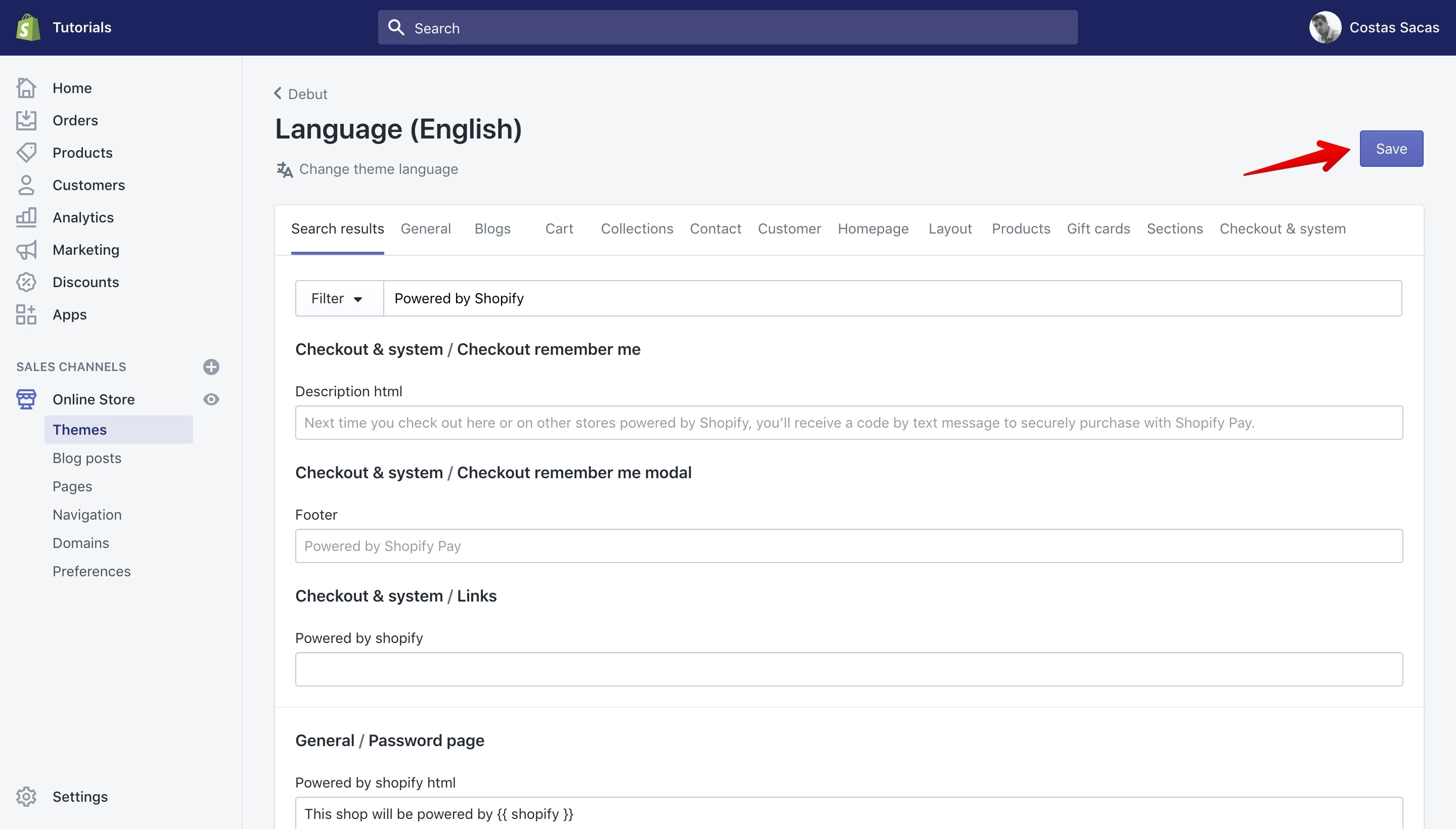Switch to the Checkout & system tab
1456x829 pixels.
pyautogui.click(x=1282, y=228)
